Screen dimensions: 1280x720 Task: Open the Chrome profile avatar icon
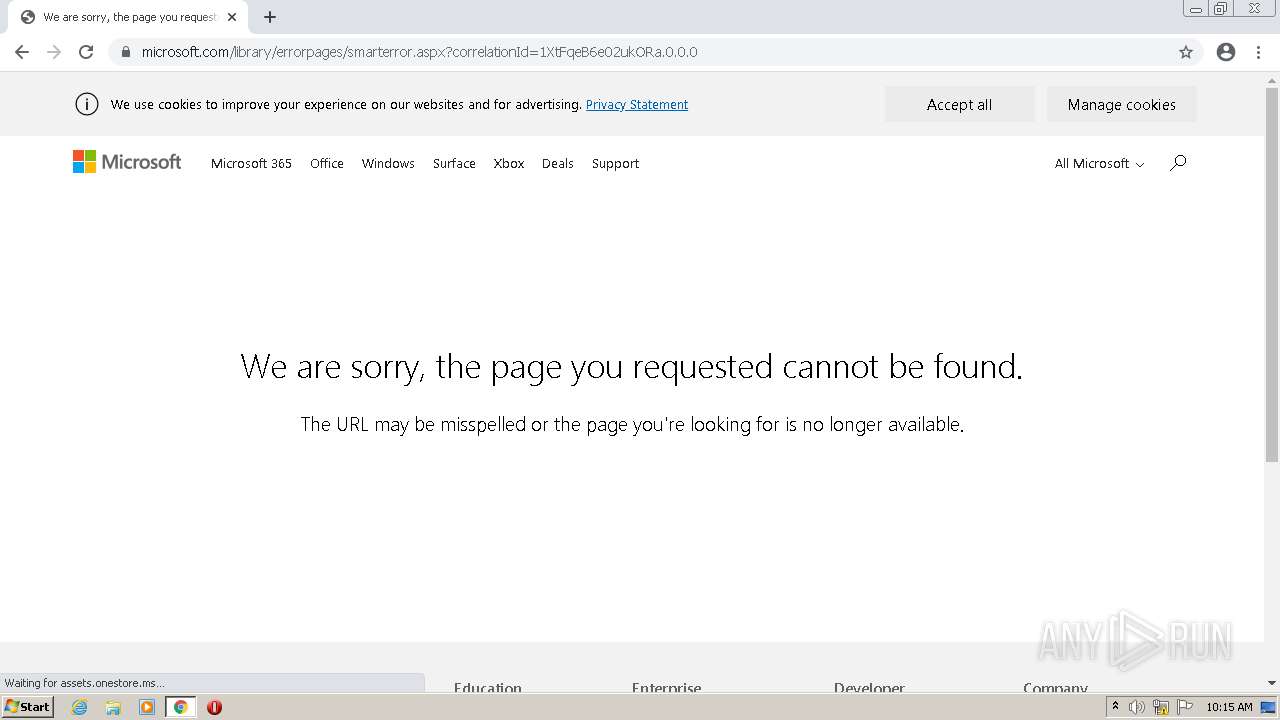(x=1226, y=52)
